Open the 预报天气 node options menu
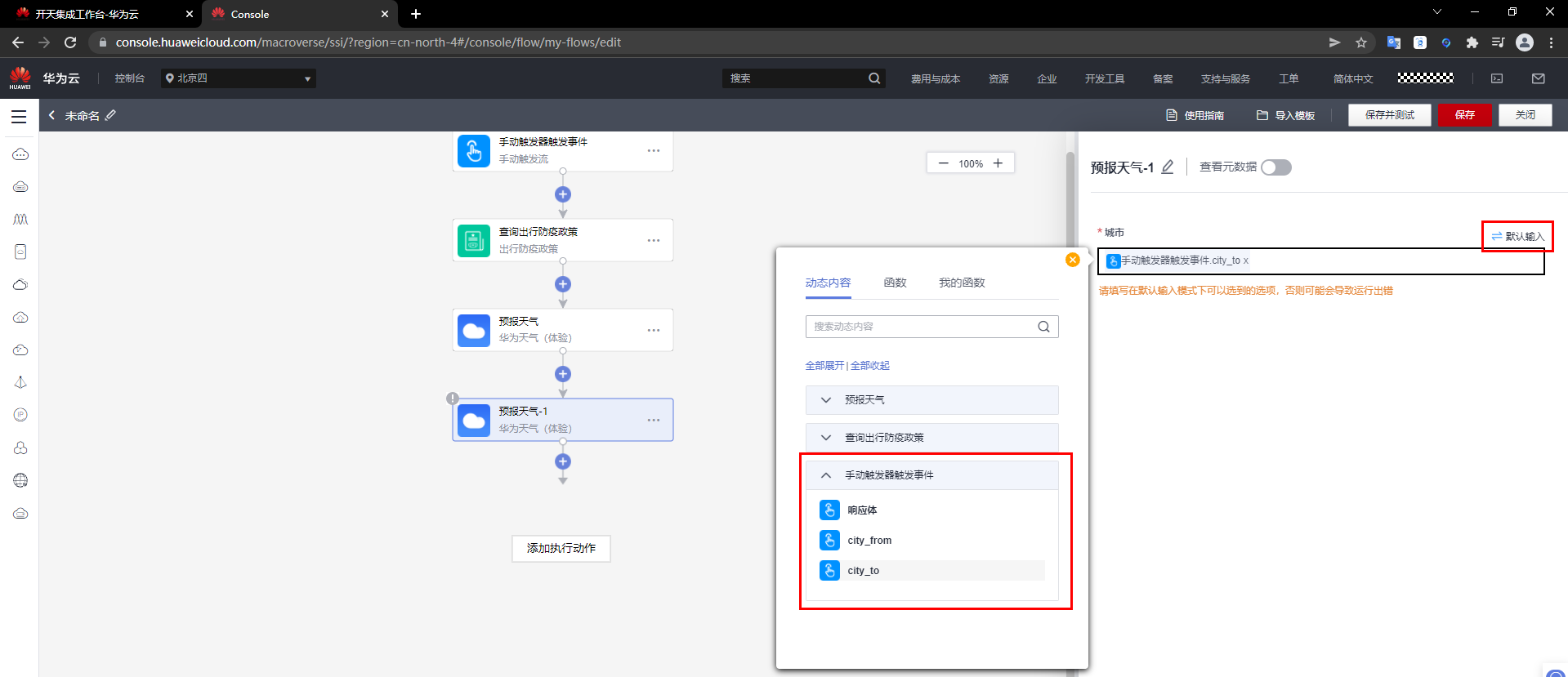Image resolution: width=1568 pixels, height=677 pixels. coord(654,330)
